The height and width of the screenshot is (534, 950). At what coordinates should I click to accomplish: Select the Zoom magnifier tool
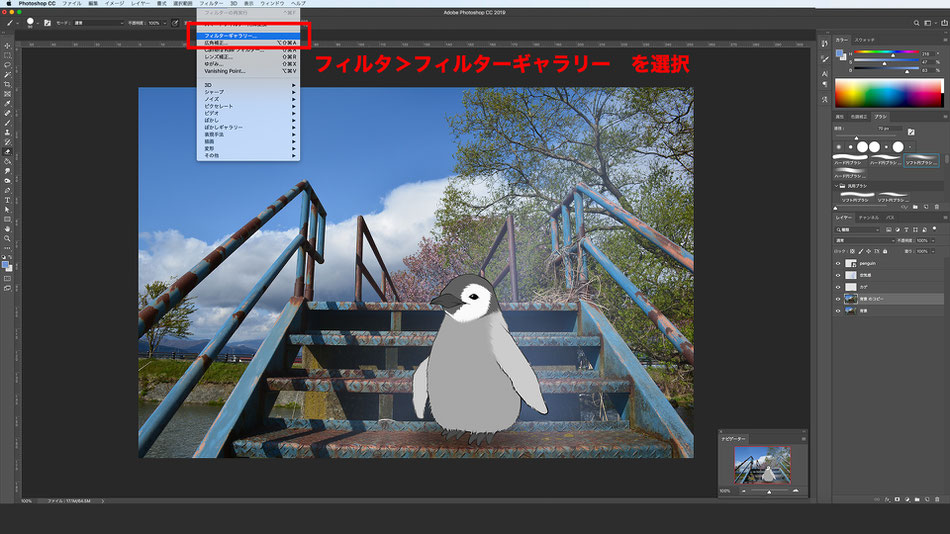7,239
